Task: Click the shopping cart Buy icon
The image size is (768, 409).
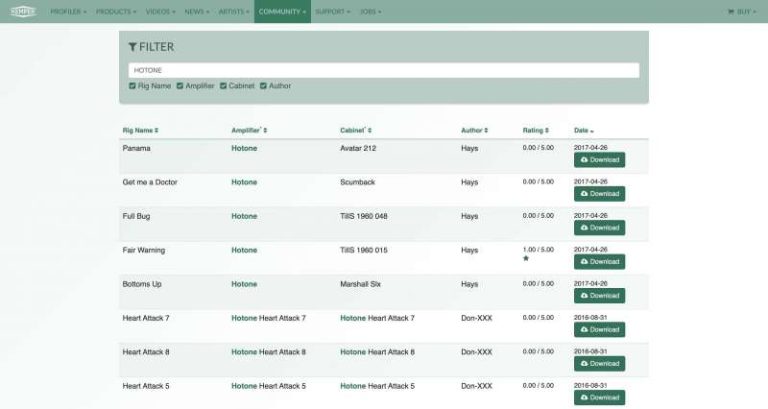Action: [731, 12]
